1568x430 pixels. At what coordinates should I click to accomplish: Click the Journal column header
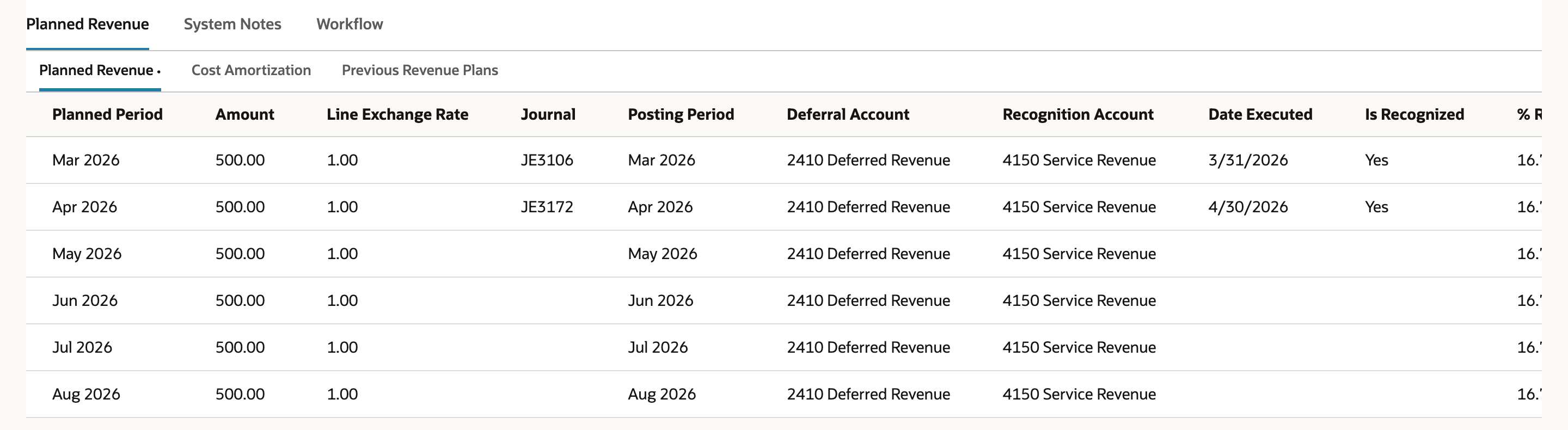pos(548,114)
